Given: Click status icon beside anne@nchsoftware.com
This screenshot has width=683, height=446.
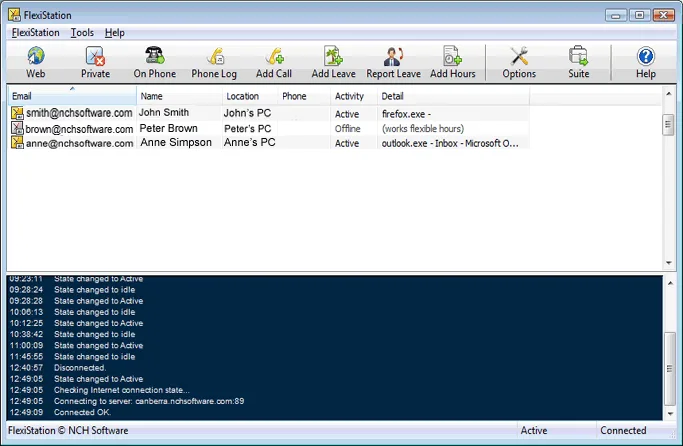Looking at the screenshot, I should tap(17, 142).
